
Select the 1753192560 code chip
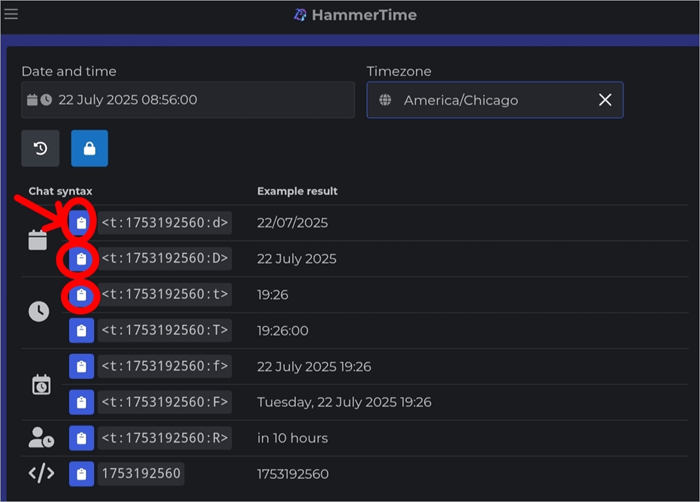[141, 473]
